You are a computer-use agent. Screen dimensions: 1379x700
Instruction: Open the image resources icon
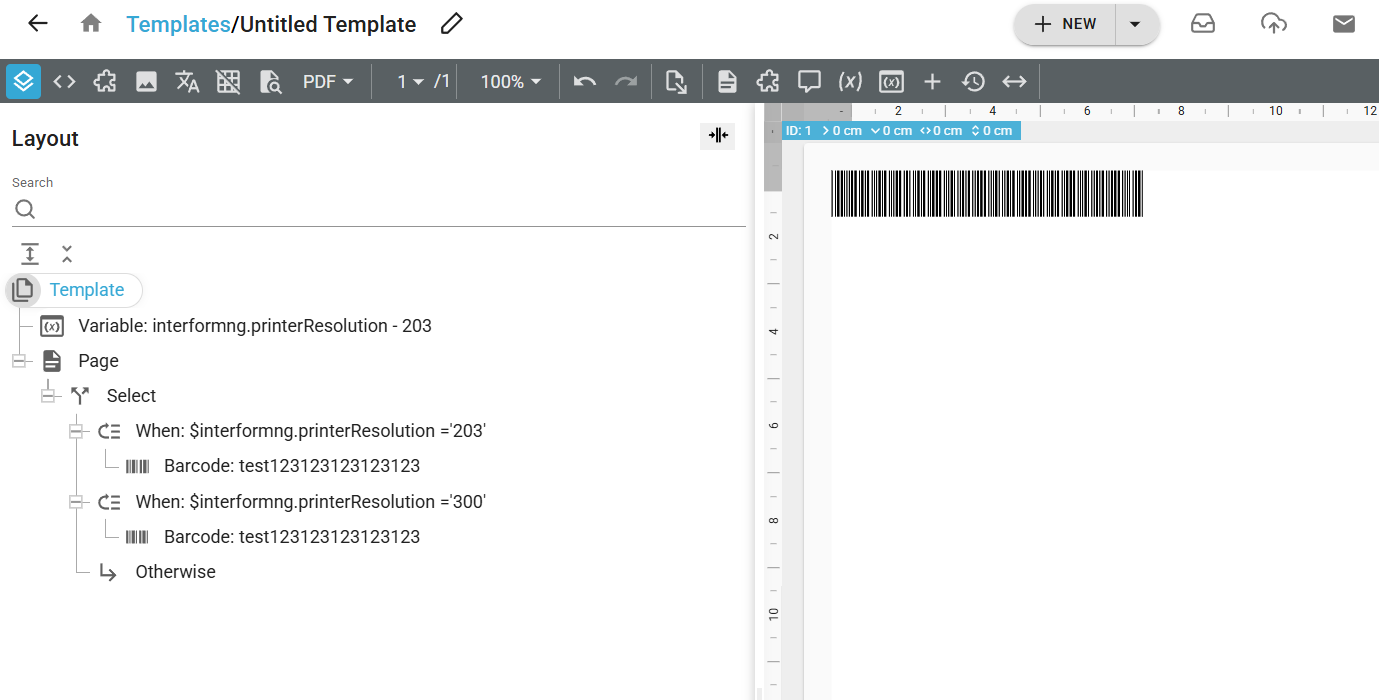pyautogui.click(x=146, y=81)
